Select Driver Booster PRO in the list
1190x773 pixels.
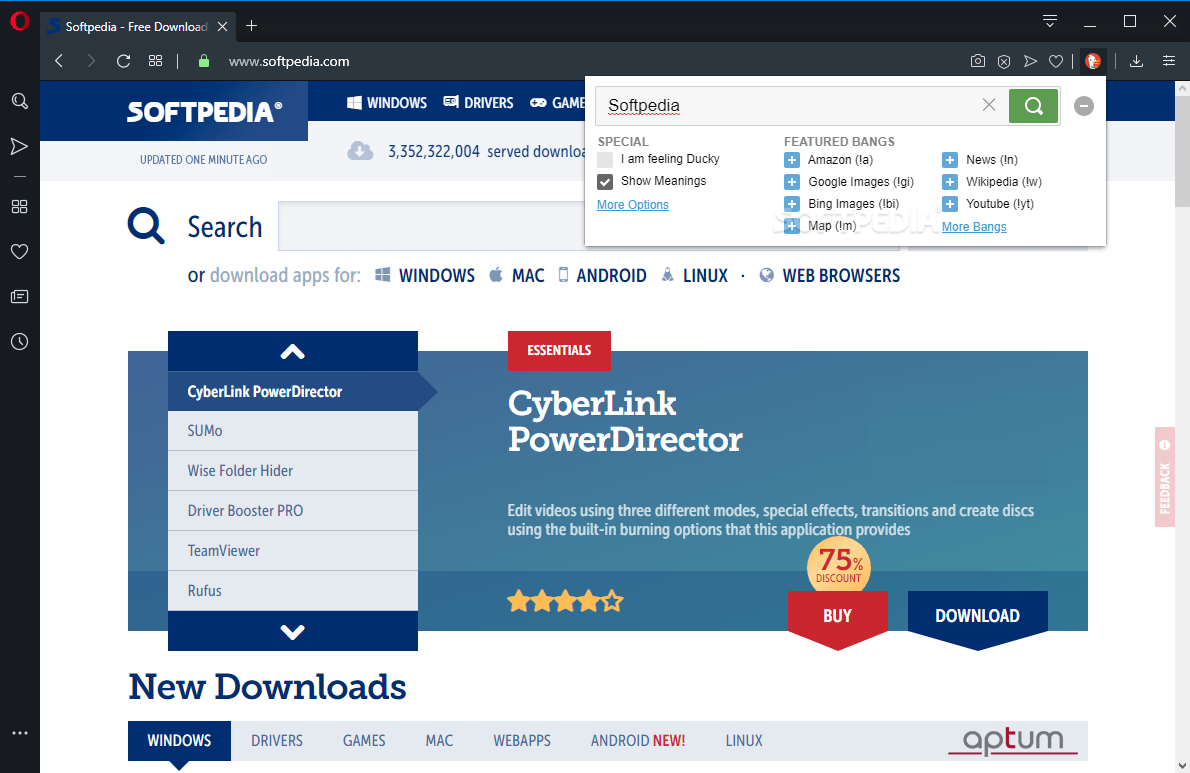(x=293, y=511)
